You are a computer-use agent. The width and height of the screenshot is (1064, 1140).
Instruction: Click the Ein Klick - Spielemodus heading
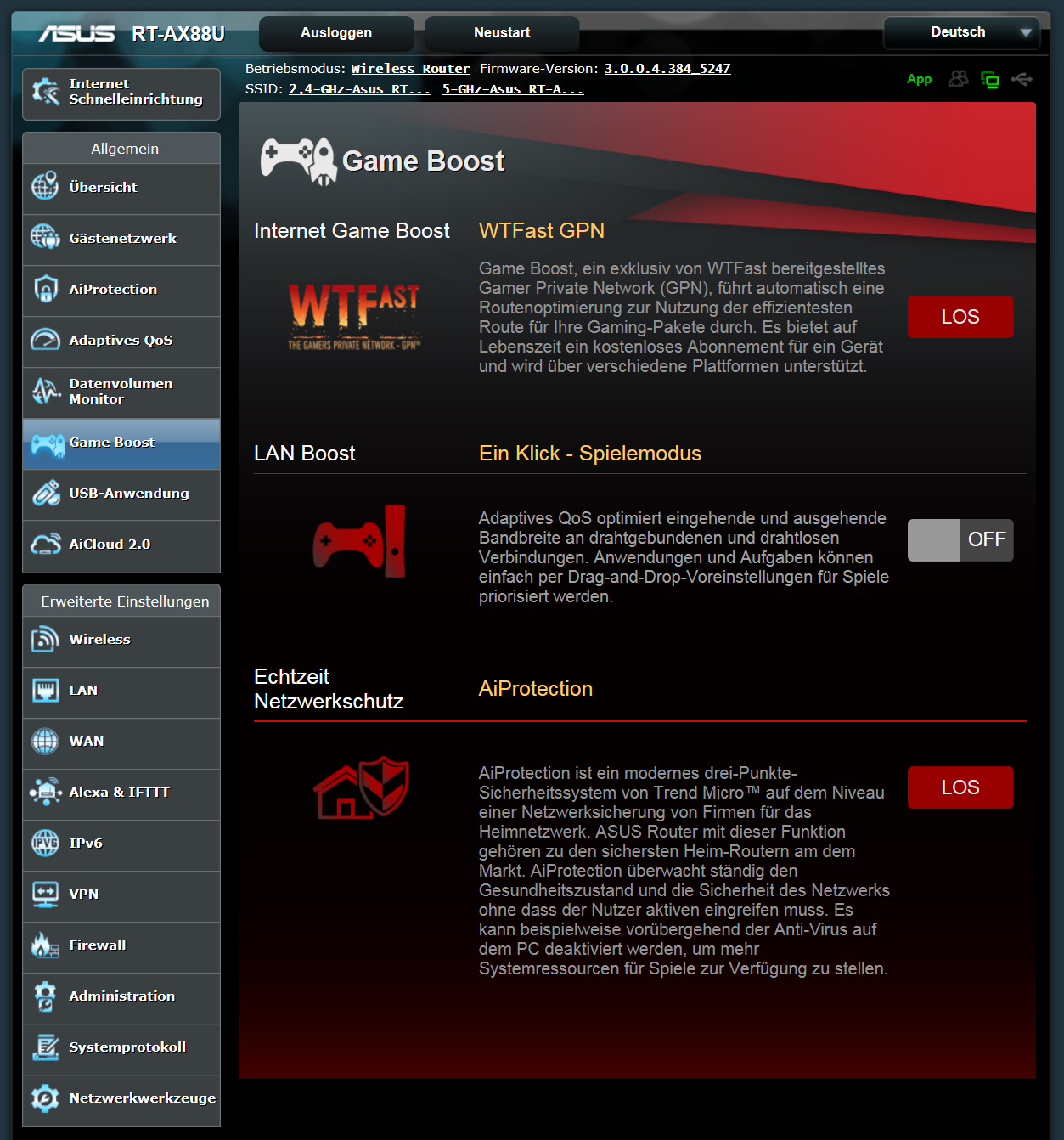[590, 454]
